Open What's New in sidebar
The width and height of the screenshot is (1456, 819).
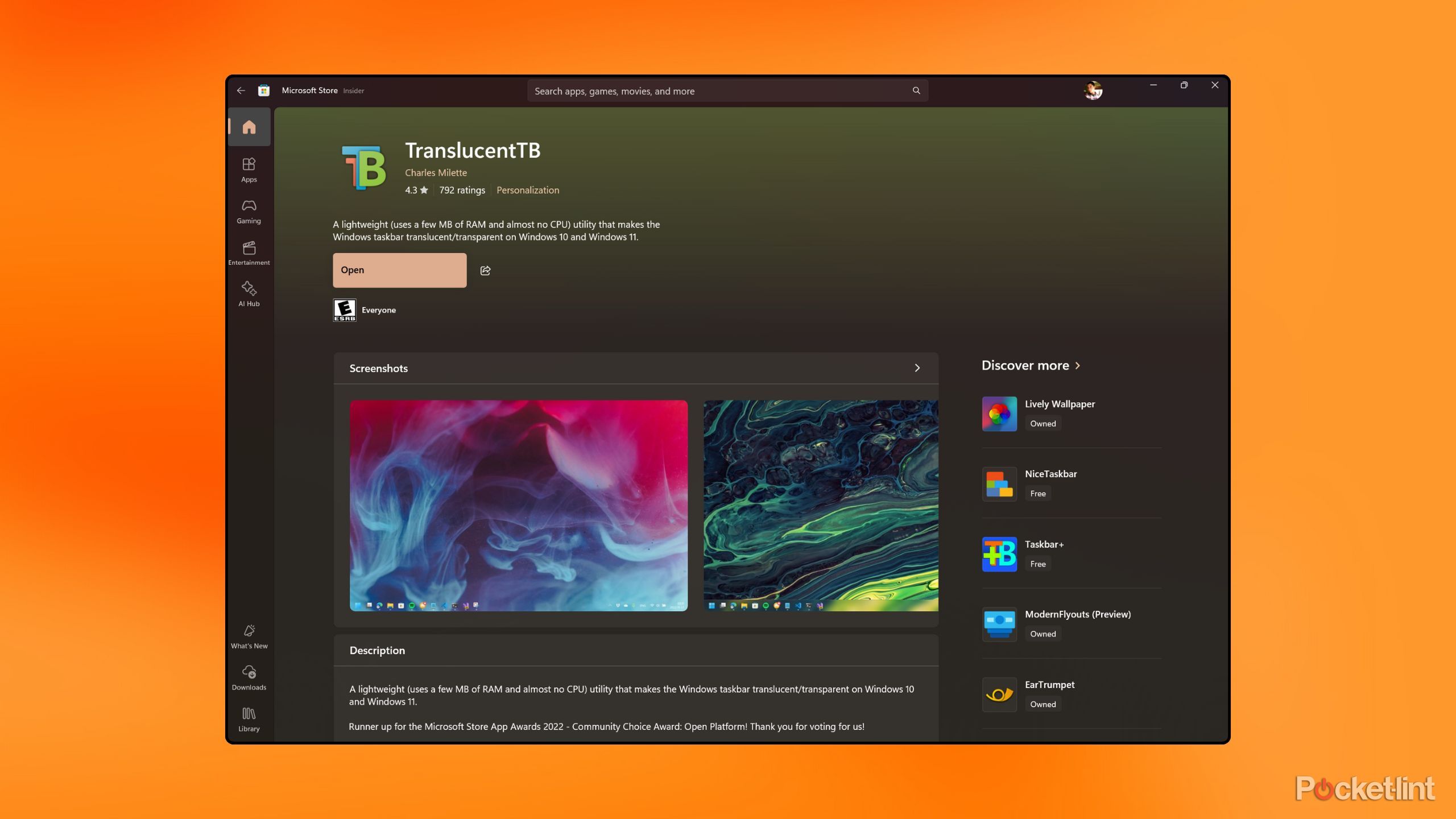(x=249, y=636)
